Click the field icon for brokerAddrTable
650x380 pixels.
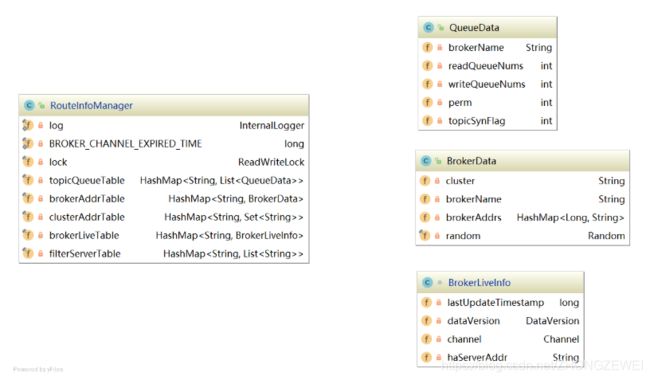pos(28,198)
